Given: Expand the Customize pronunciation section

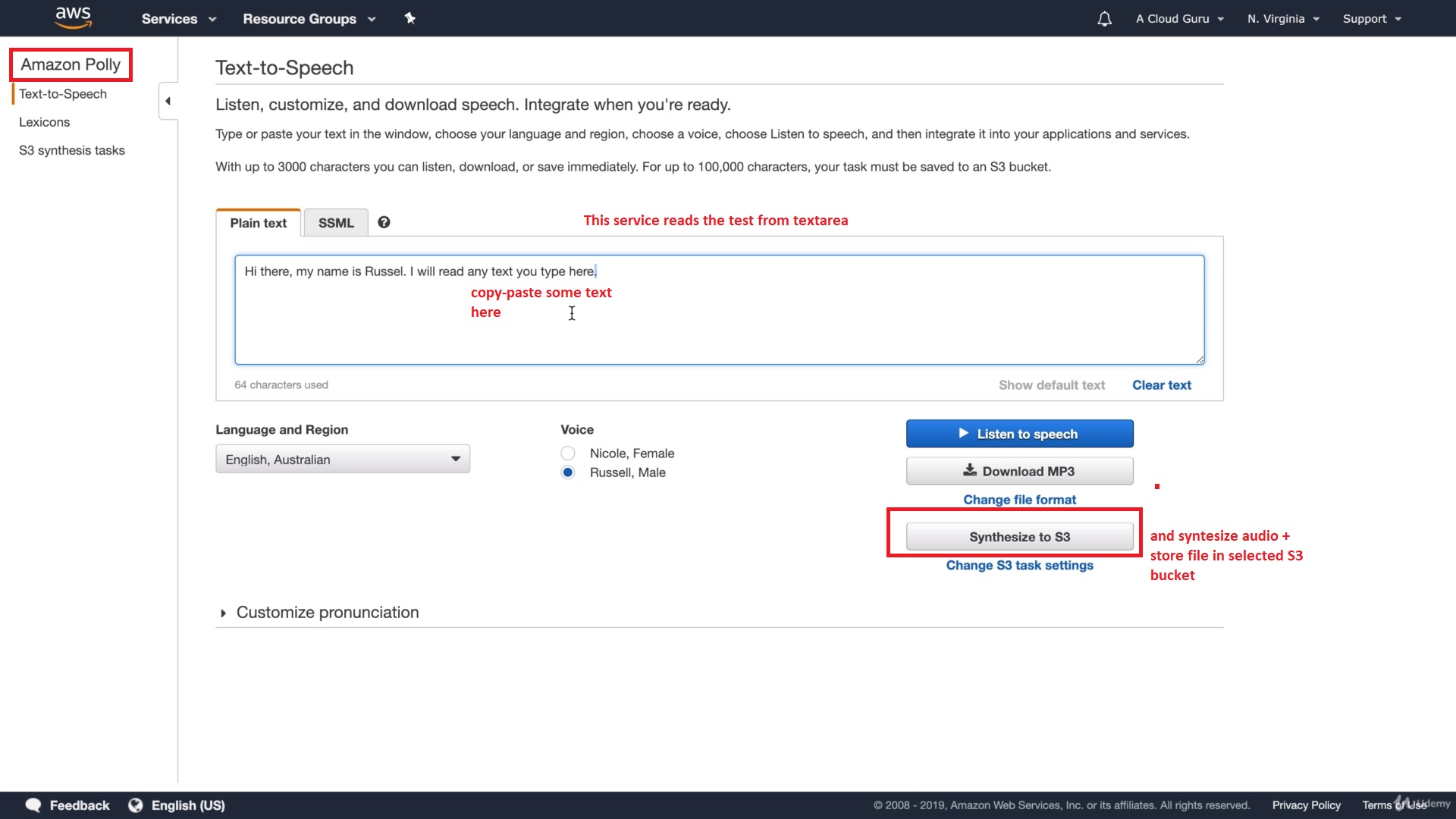Looking at the screenshot, I should click(223, 613).
